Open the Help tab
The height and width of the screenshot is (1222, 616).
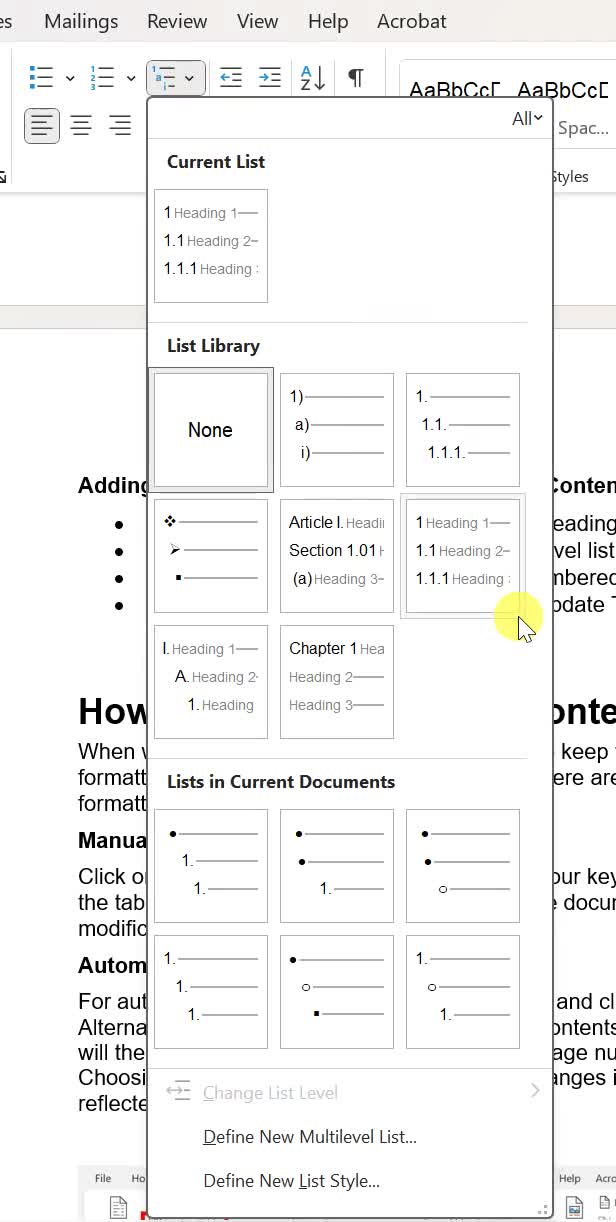click(328, 21)
